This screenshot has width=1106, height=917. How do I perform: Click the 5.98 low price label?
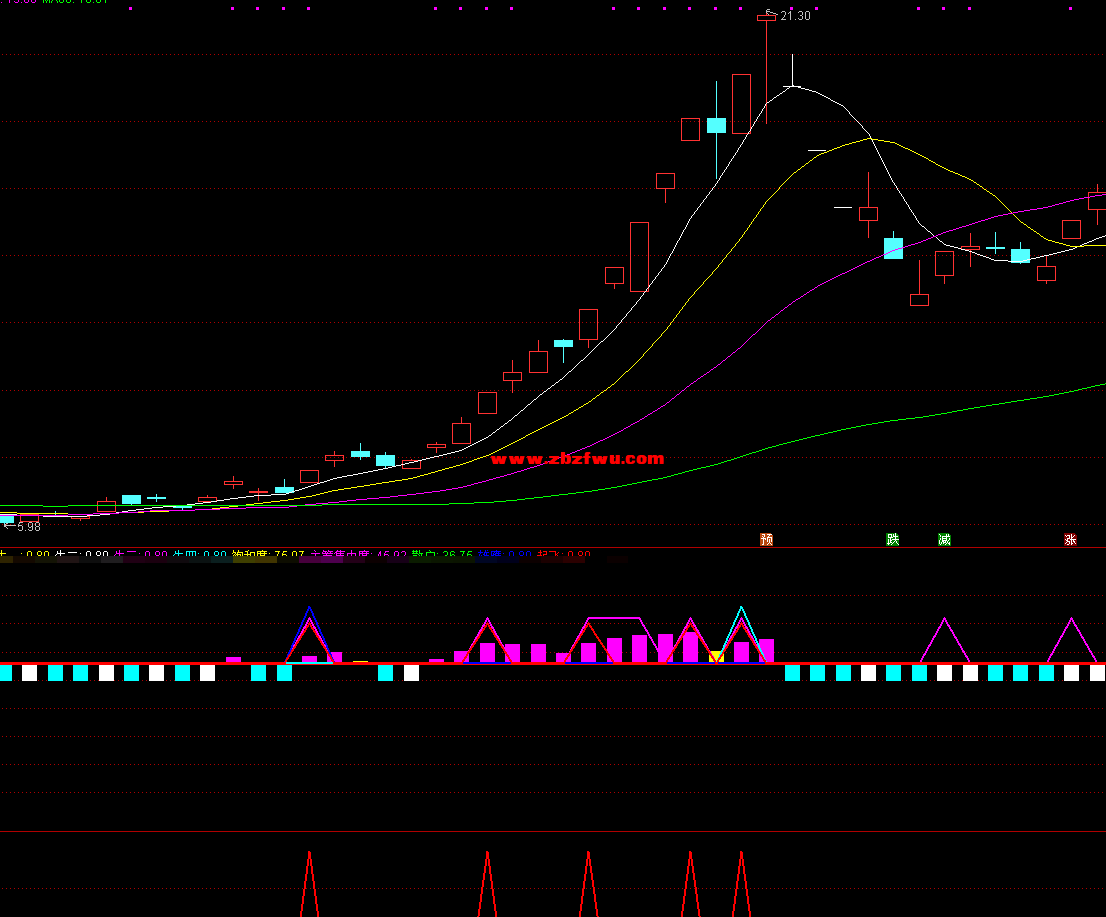[x=28, y=527]
